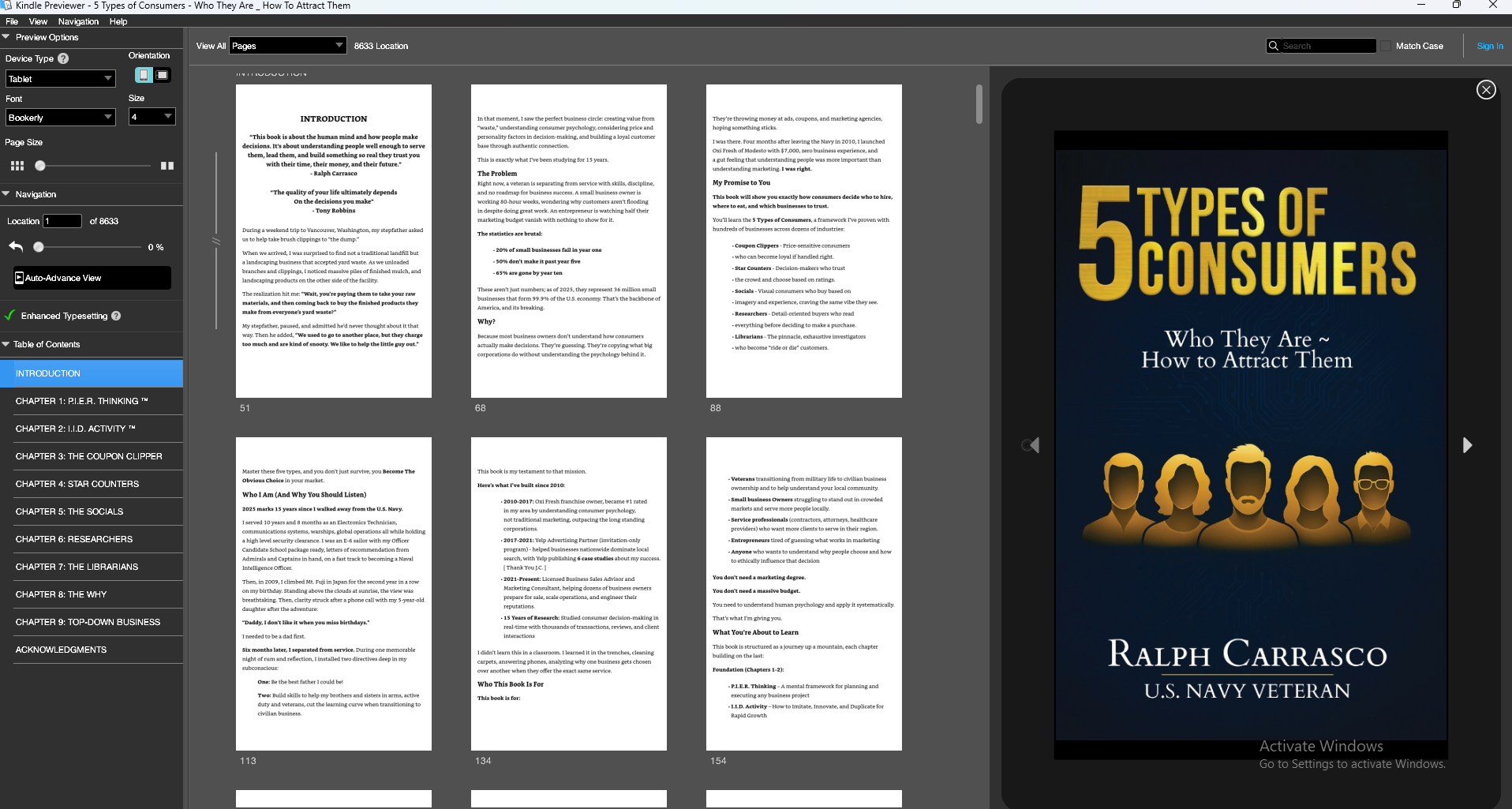Screen dimensions: 1512x809
Task: Click the Kindle Previewer app icon
Action: point(6,6)
